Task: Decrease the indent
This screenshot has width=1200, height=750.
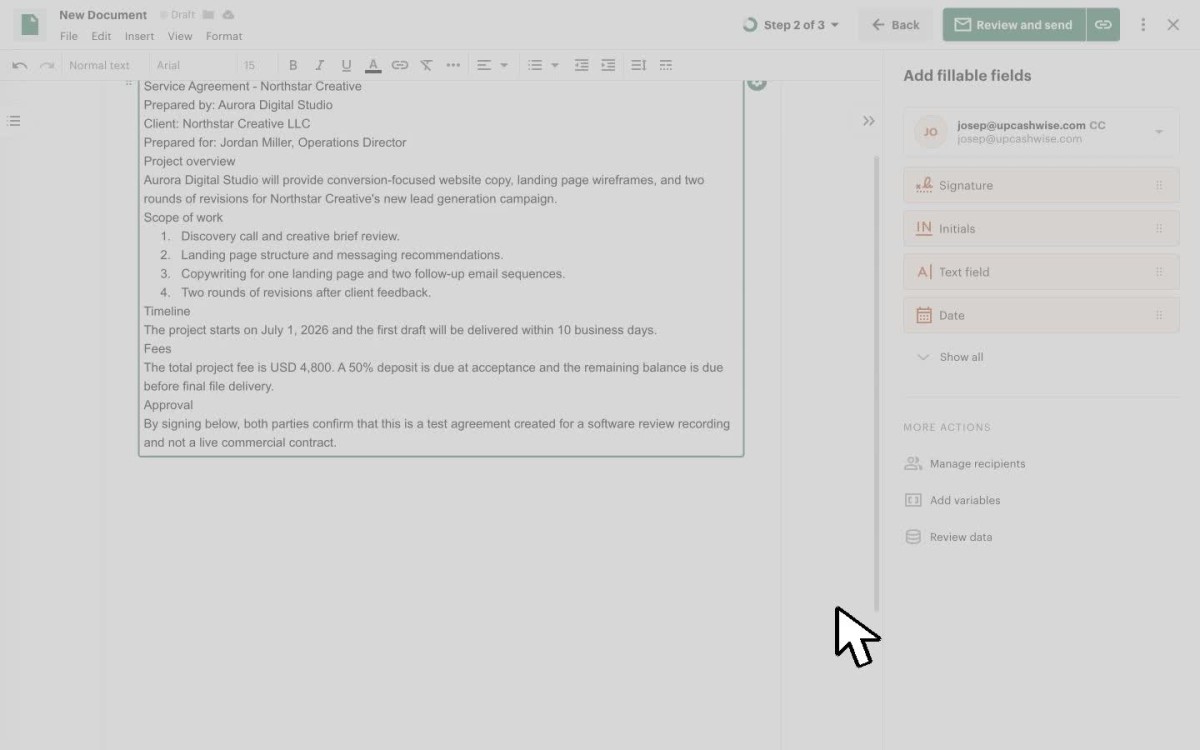Action: 581,65
